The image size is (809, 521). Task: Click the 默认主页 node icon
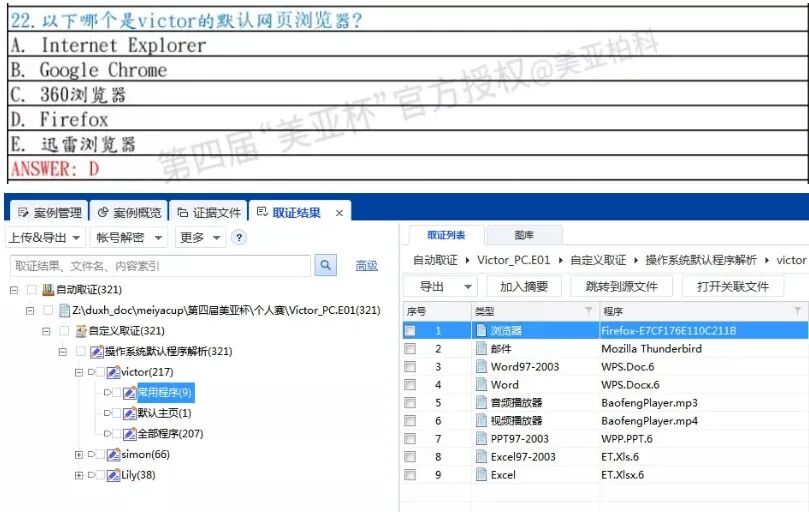(130, 413)
